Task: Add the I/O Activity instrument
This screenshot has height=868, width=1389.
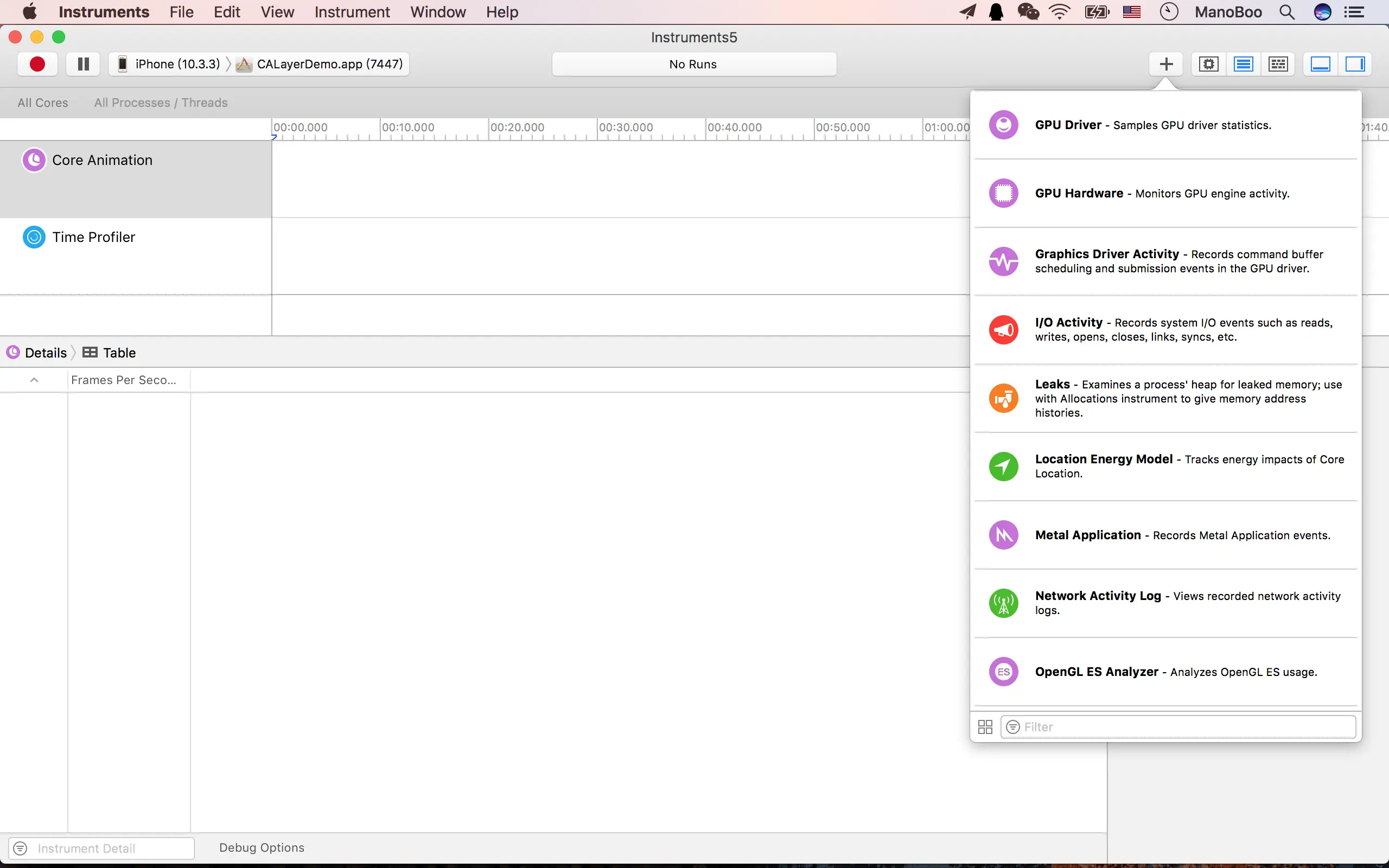Action: pos(1068,323)
